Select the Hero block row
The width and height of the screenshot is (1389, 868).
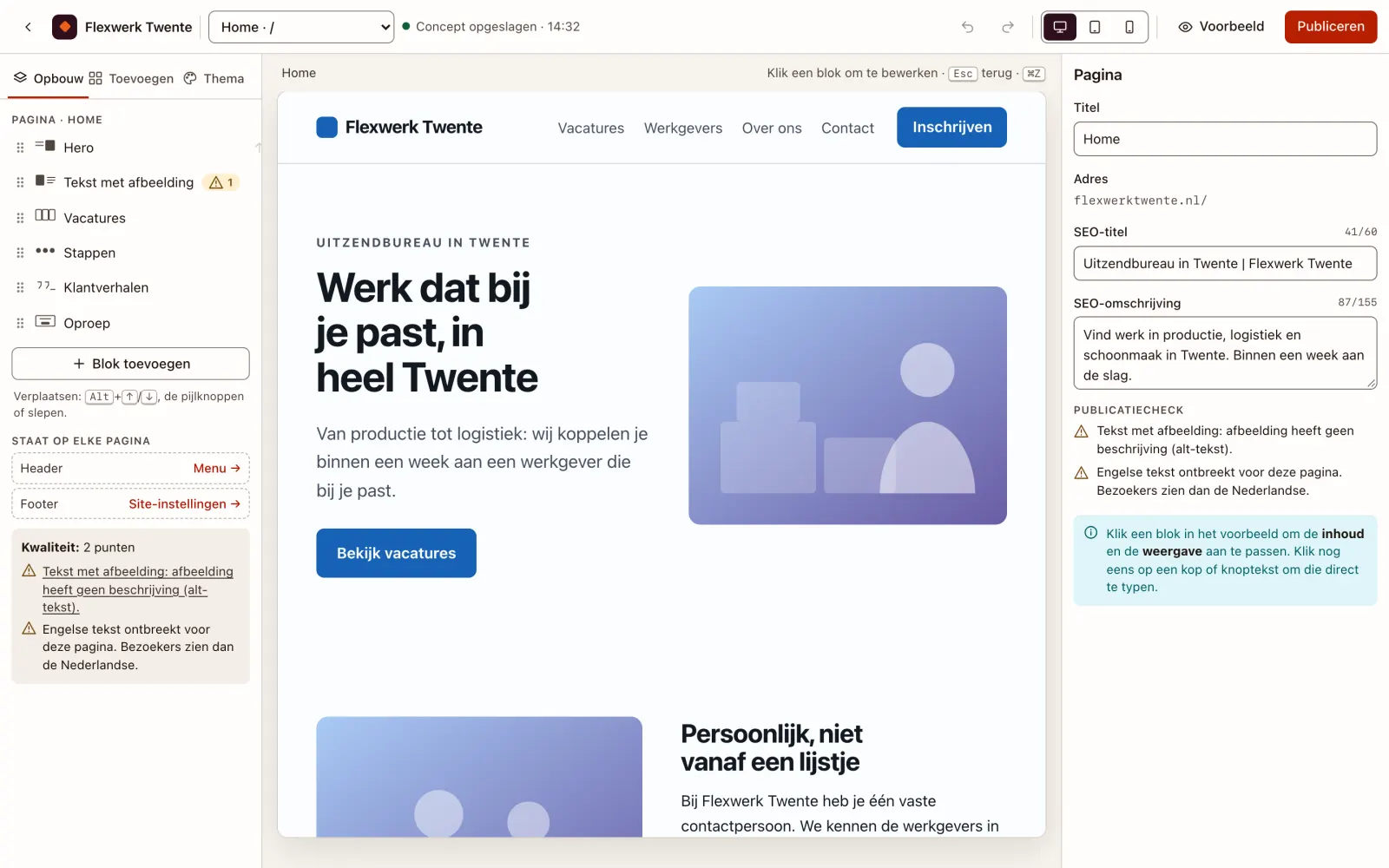pos(130,148)
